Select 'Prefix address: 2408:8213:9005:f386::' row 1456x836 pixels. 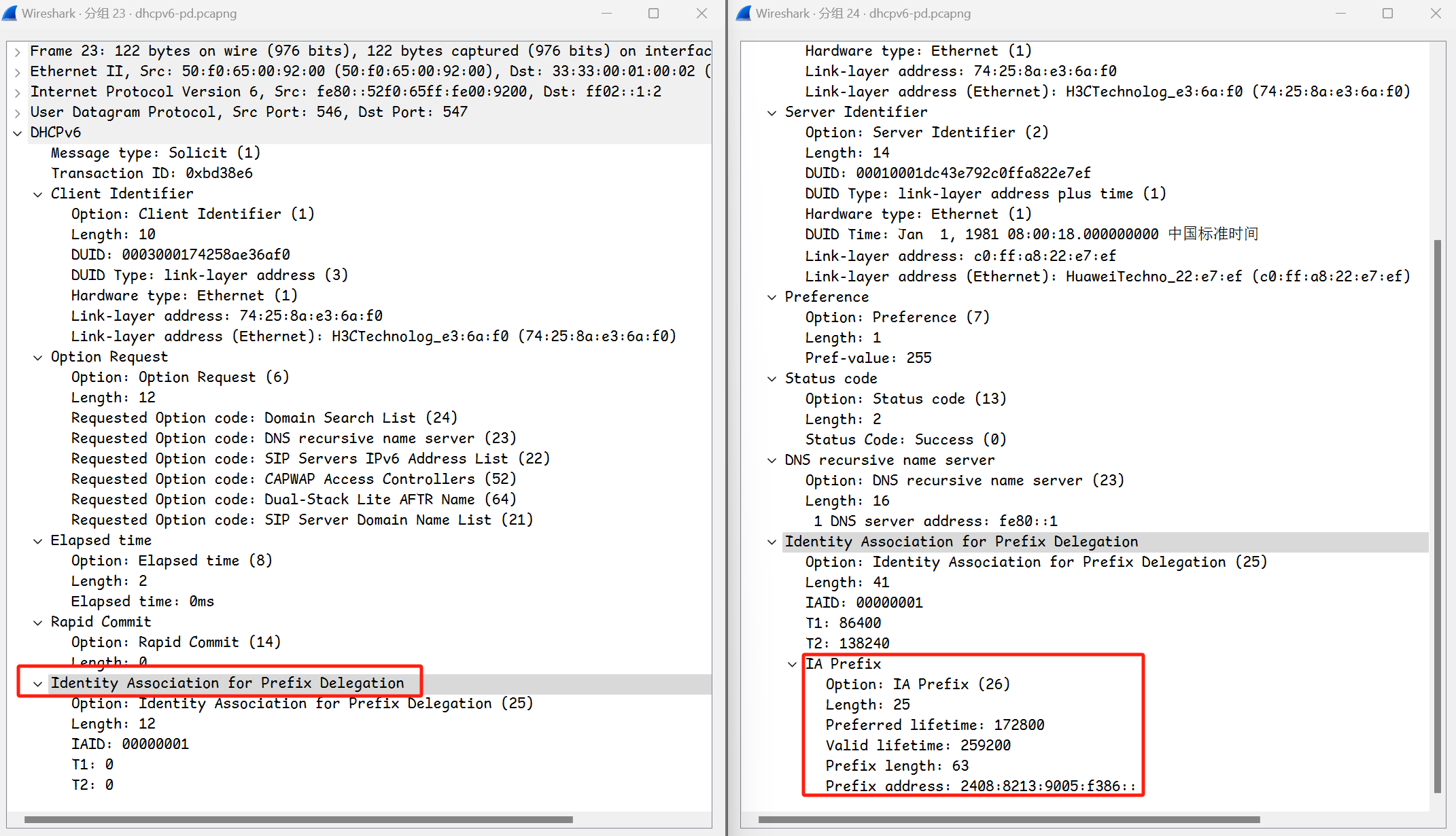pyautogui.click(x=981, y=786)
